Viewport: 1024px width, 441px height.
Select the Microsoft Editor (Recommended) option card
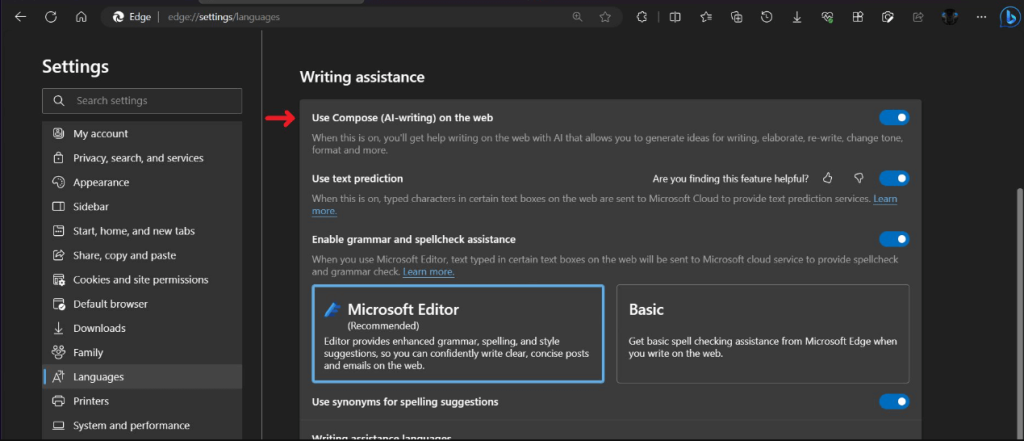coord(458,333)
